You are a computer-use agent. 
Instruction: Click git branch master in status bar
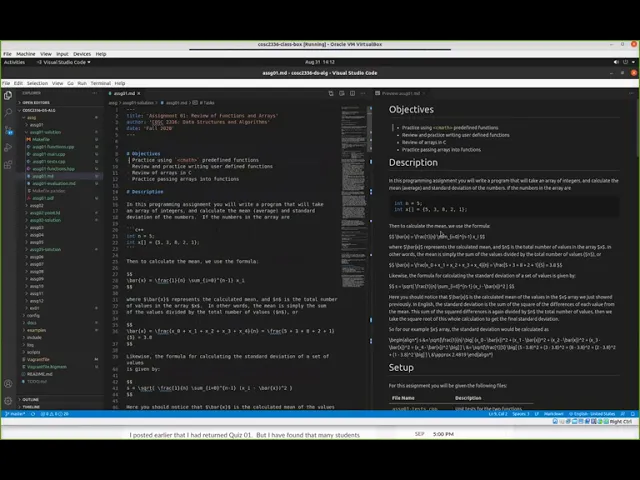[x=15, y=414]
